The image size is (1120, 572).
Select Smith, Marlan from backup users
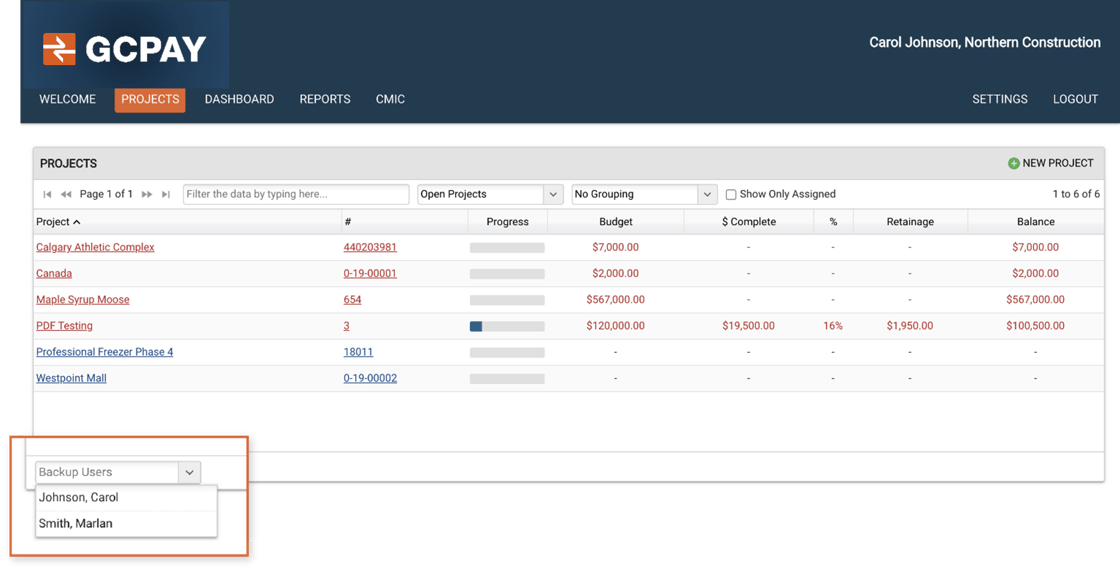tap(126, 523)
